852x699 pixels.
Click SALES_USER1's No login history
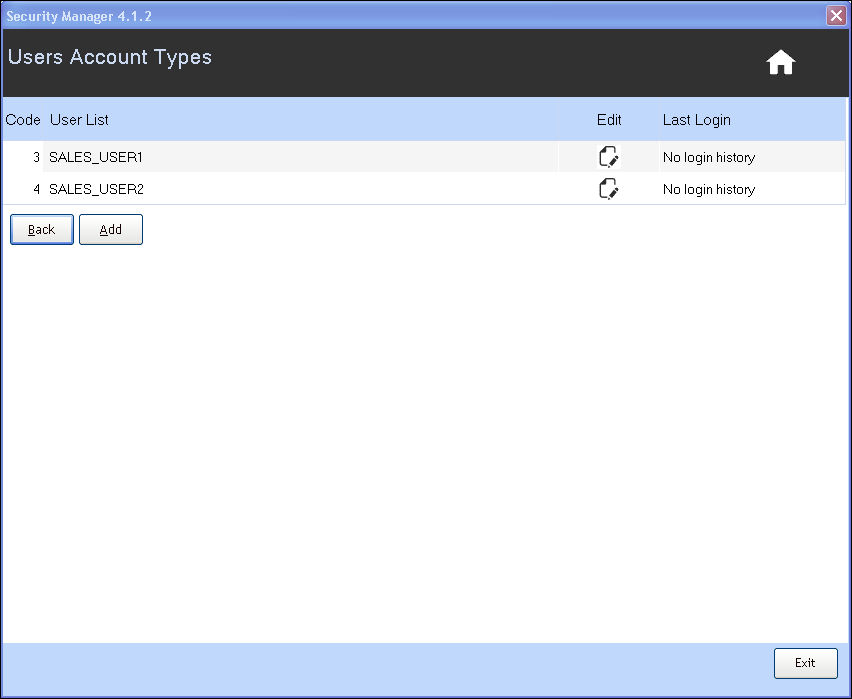709,158
